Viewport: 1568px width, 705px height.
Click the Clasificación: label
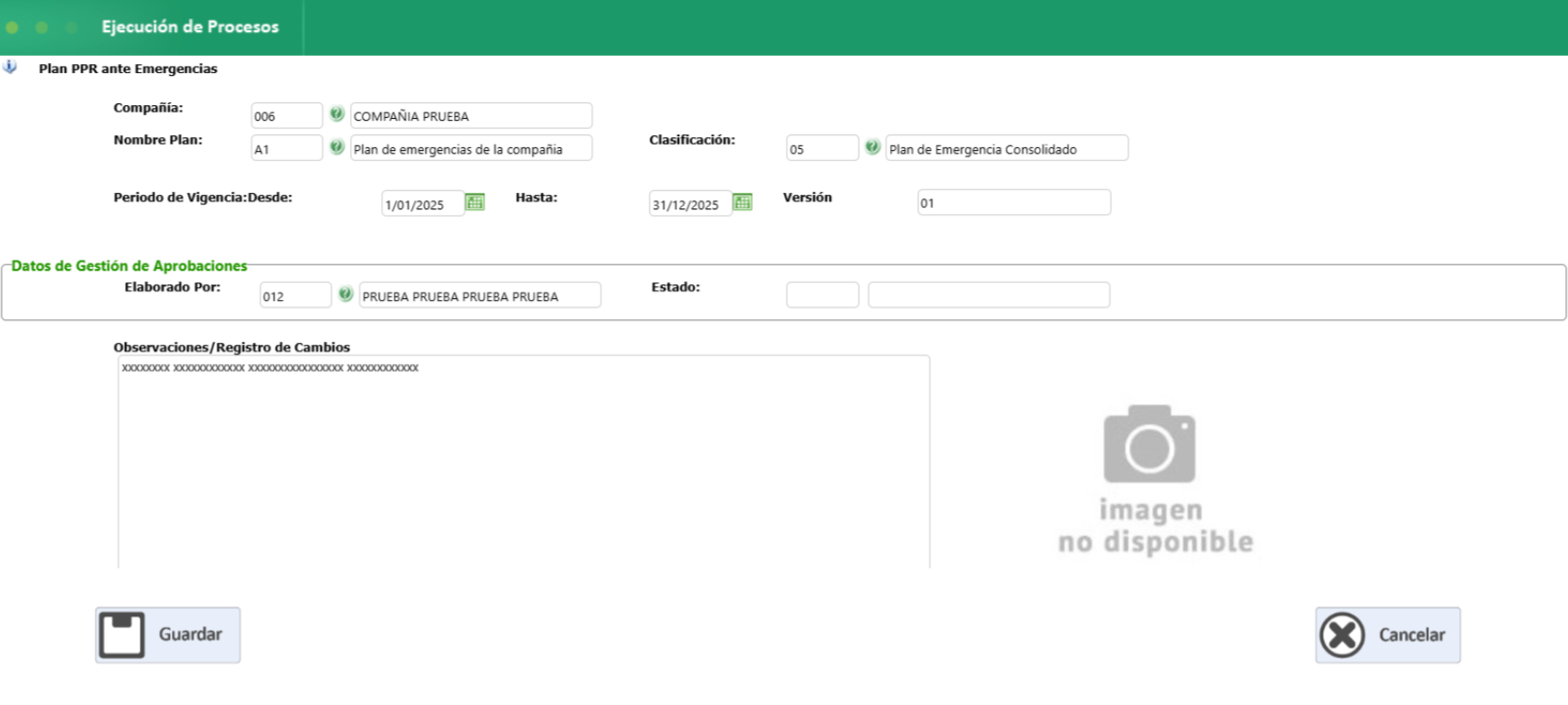tap(692, 140)
